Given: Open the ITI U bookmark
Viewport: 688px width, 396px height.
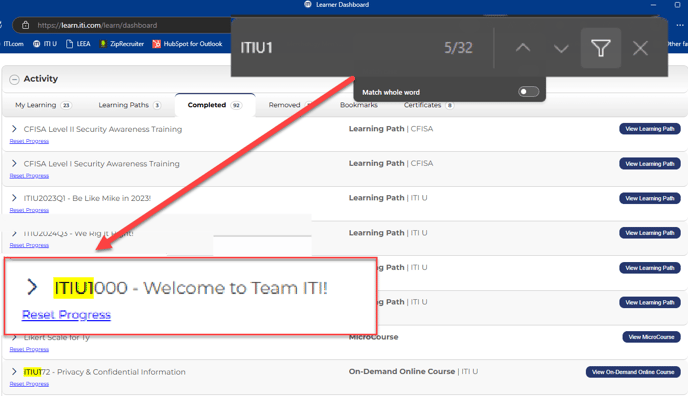Looking at the screenshot, I should click(45, 44).
